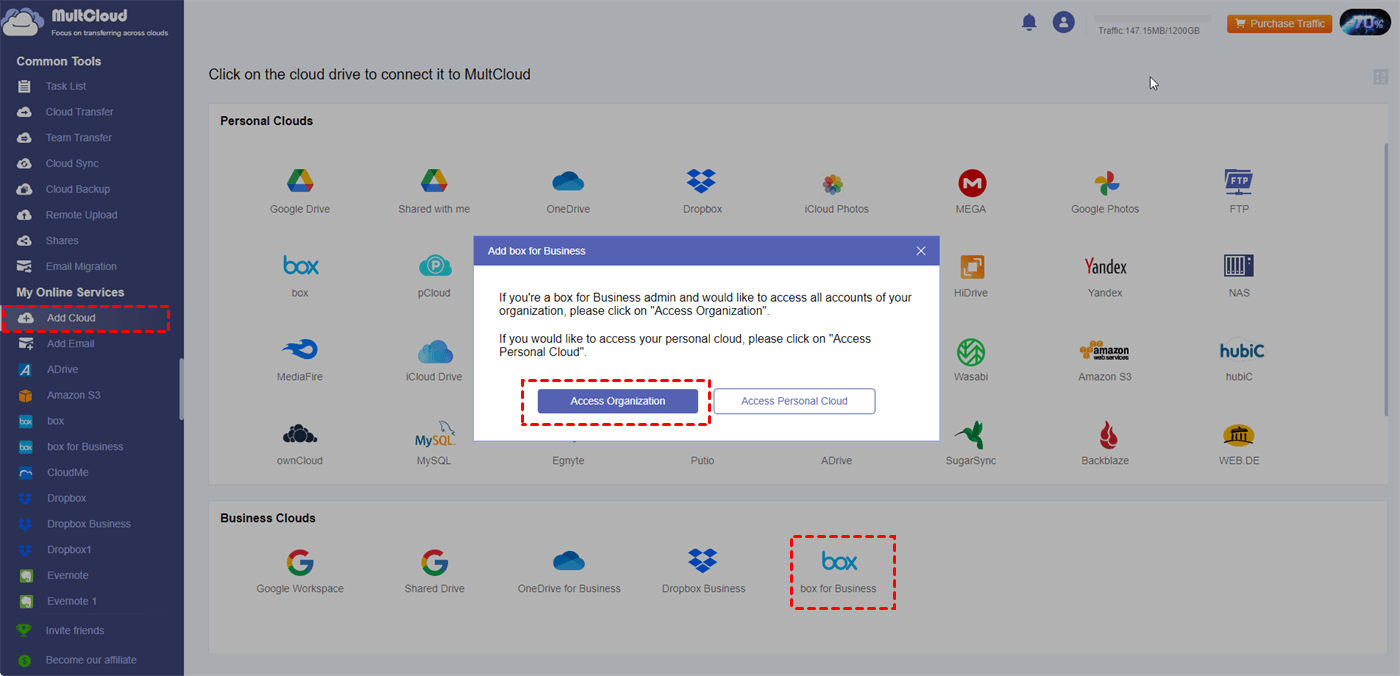Open the Amazon S3 account in sidebar
This screenshot has width=1400, height=676.
[x=73, y=395]
